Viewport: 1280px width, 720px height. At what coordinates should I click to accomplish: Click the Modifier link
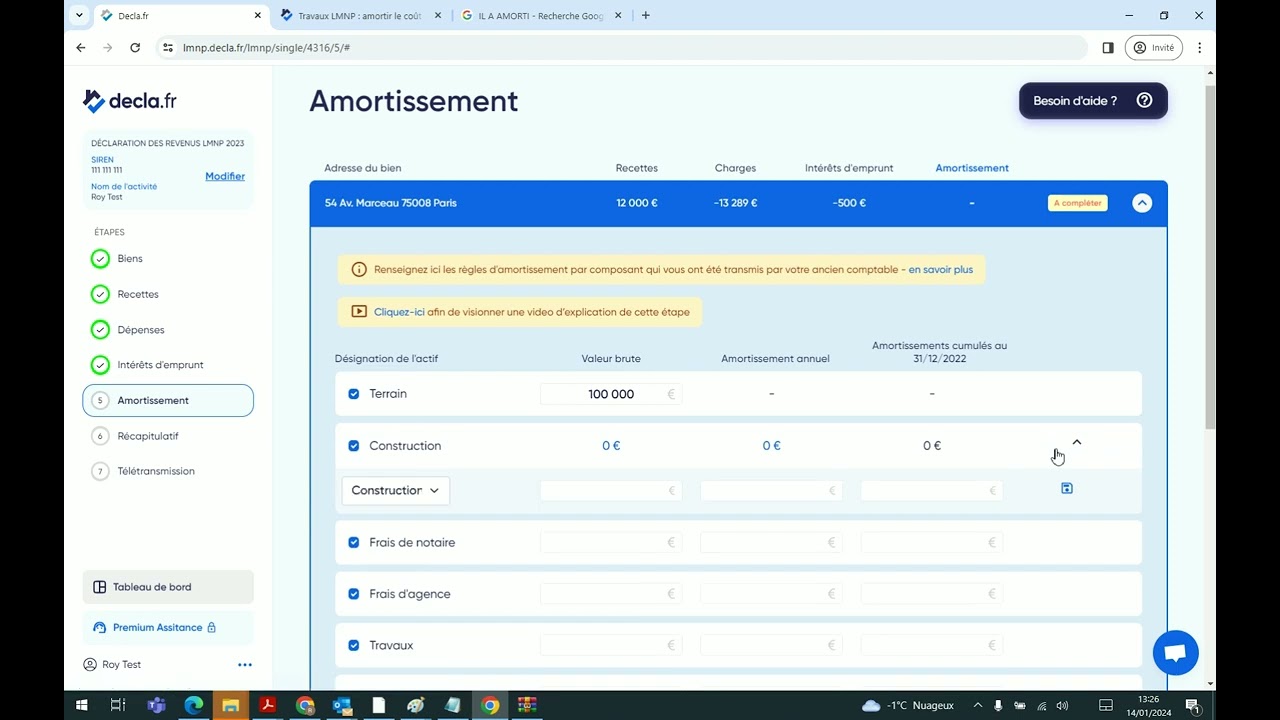[x=225, y=176]
